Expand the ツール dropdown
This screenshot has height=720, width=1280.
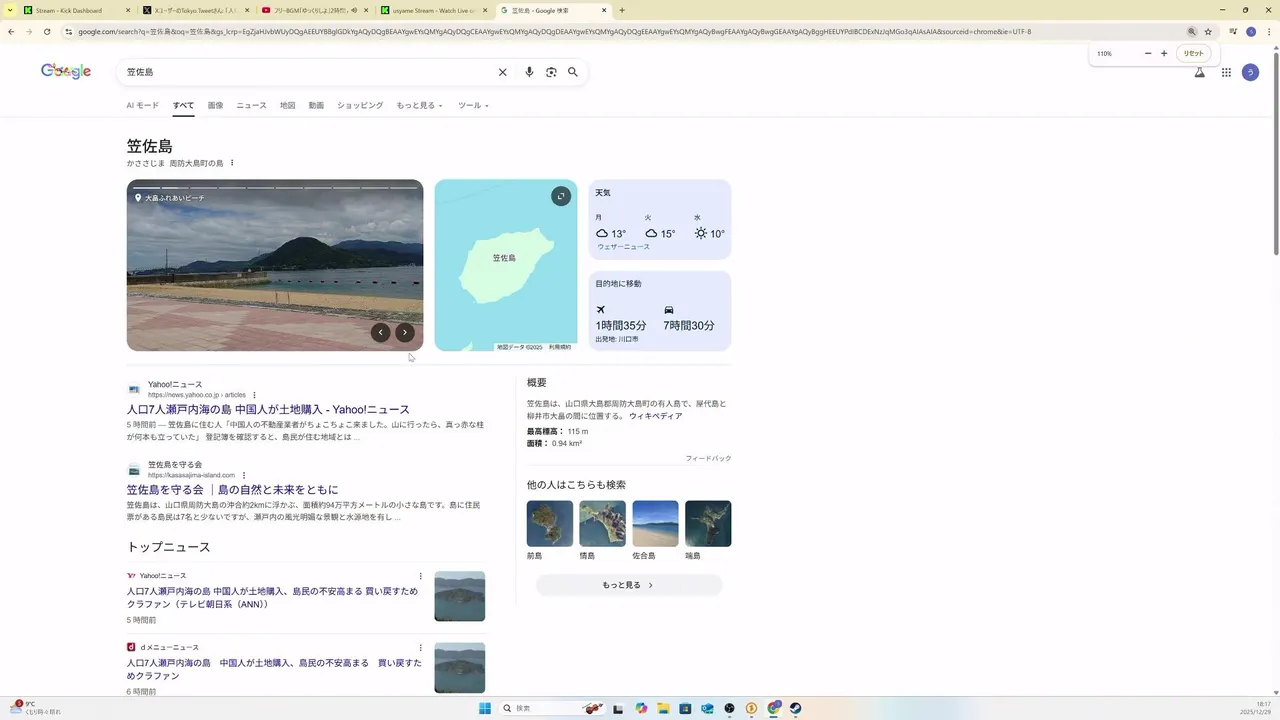473,105
